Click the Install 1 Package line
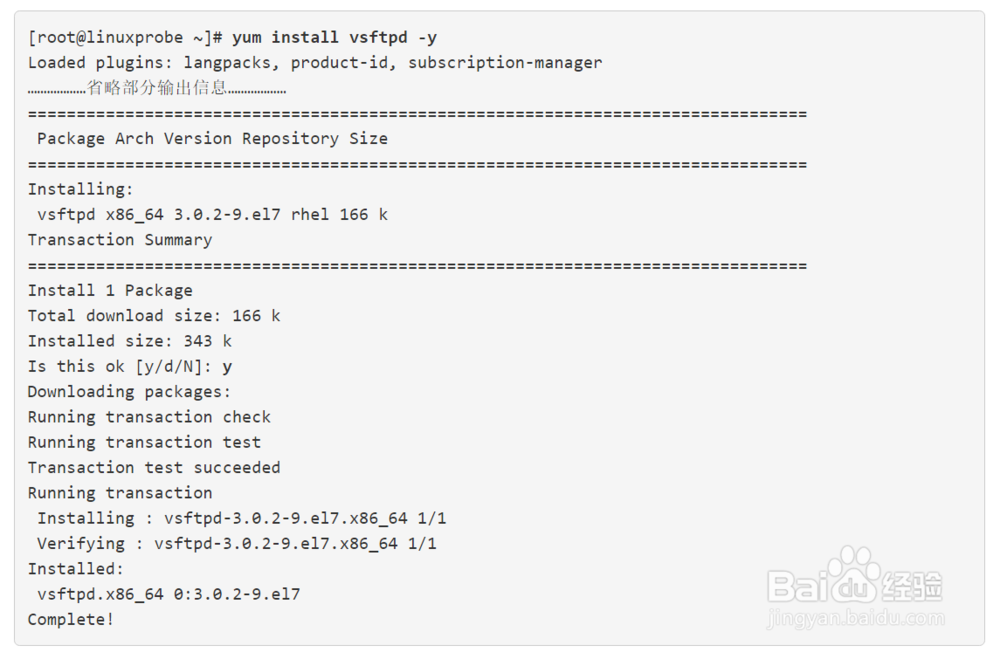1000x652 pixels. [110, 290]
